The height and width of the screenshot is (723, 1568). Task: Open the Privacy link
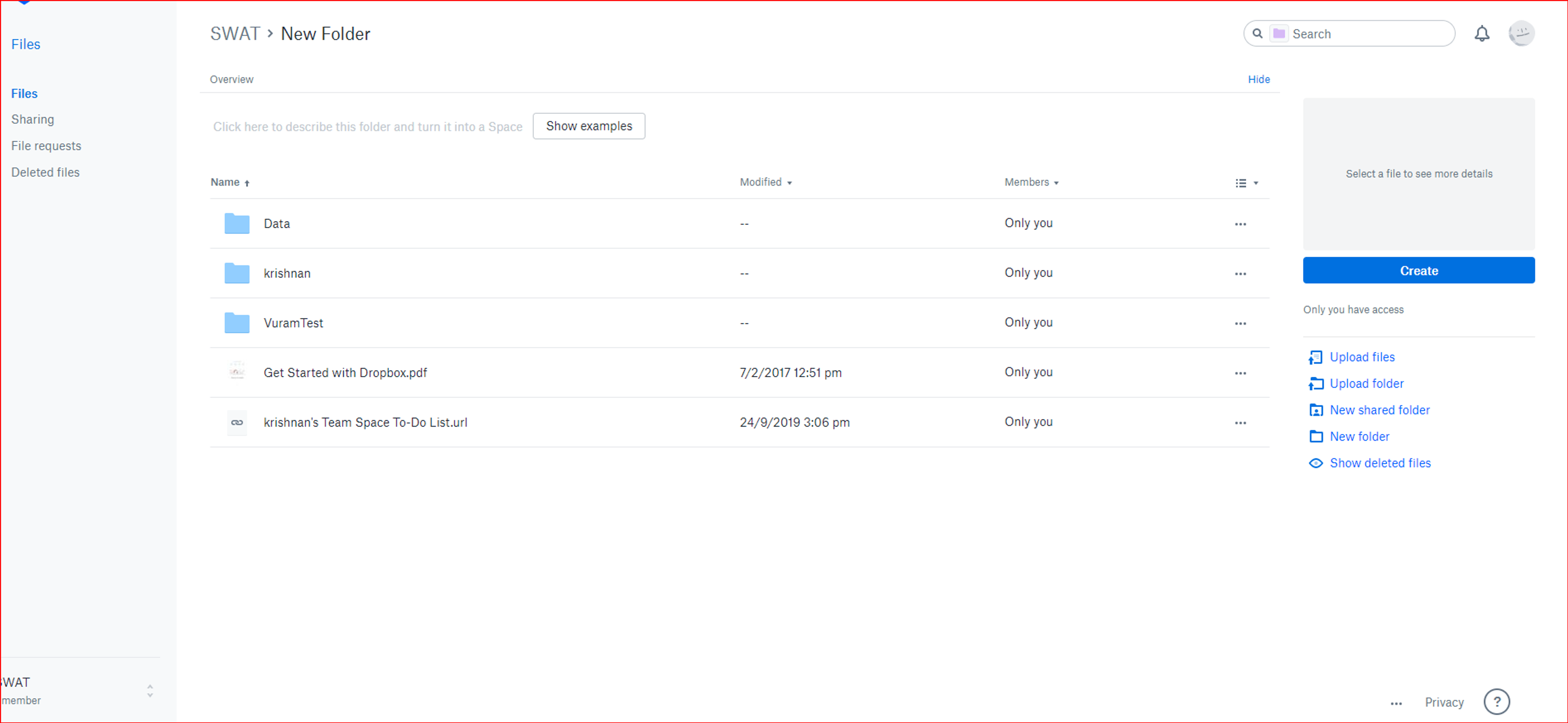click(x=1444, y=702)
